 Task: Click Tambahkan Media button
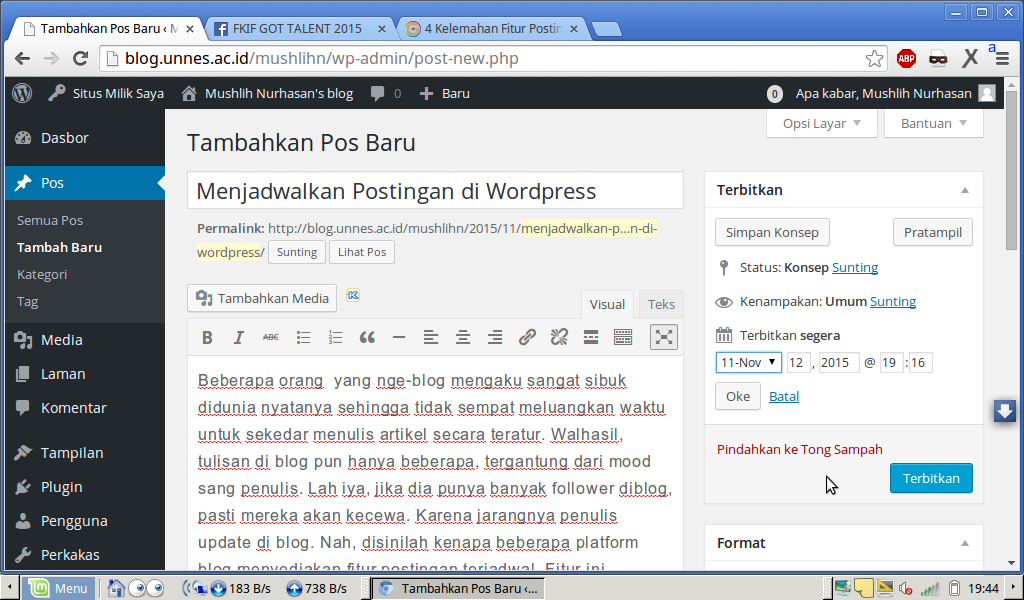263,298
